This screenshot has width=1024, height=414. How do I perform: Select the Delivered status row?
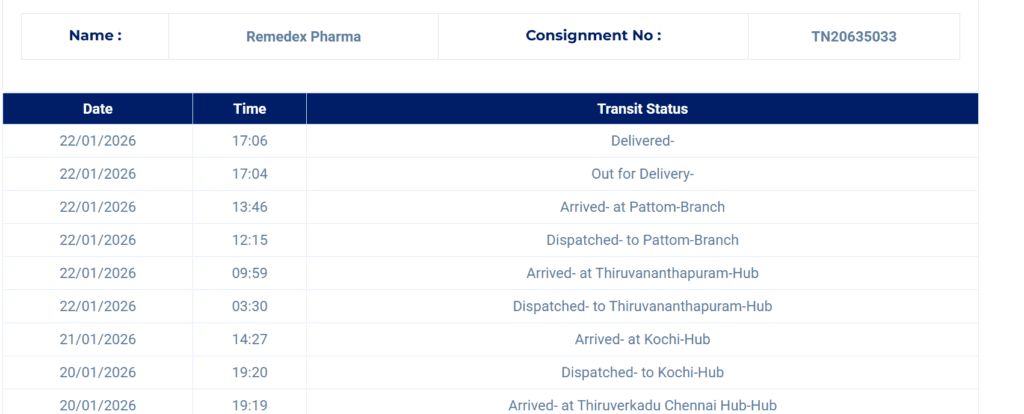coord(642,141)
